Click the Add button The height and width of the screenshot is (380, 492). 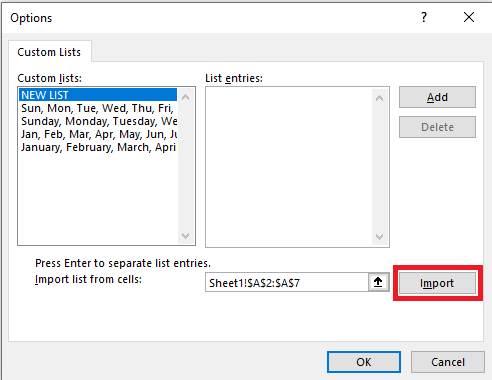pyautogui.click(x=437, y=97)
